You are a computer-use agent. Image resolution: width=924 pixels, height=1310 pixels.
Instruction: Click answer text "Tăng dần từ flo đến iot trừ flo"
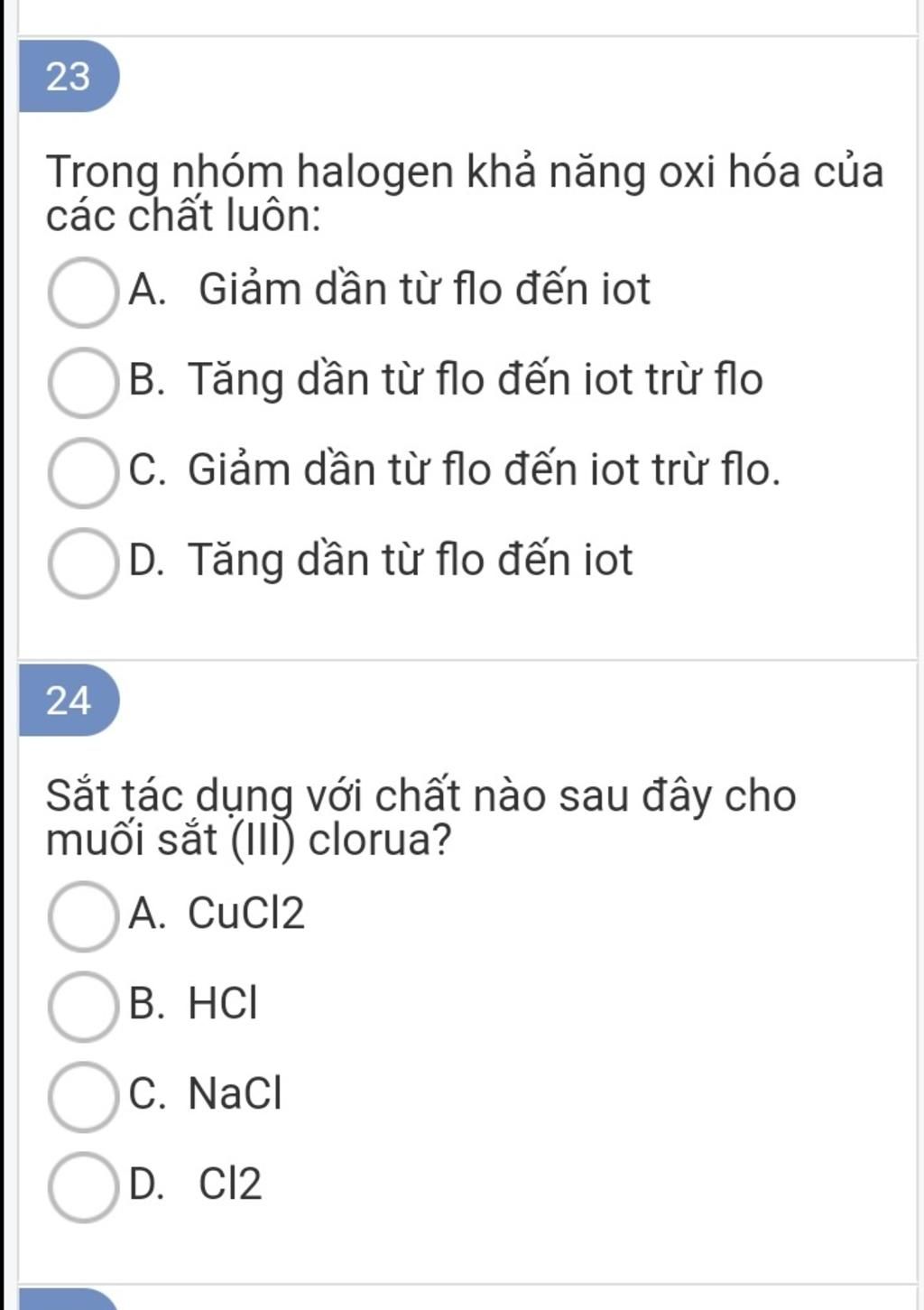(x=476, y=380)
